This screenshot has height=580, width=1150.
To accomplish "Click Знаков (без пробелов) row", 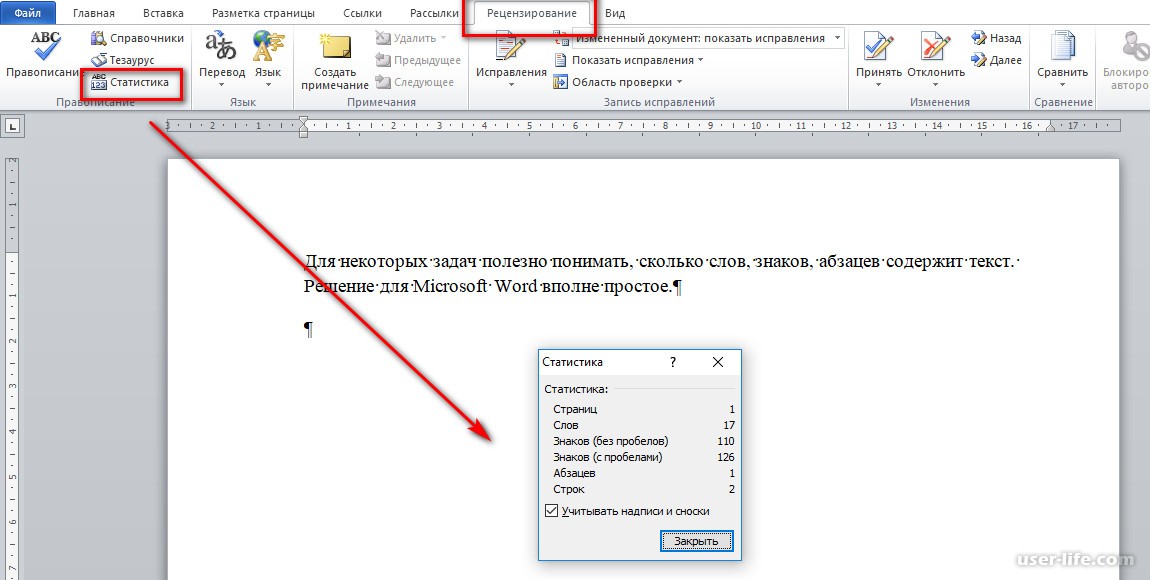I will tap(643, 441).
